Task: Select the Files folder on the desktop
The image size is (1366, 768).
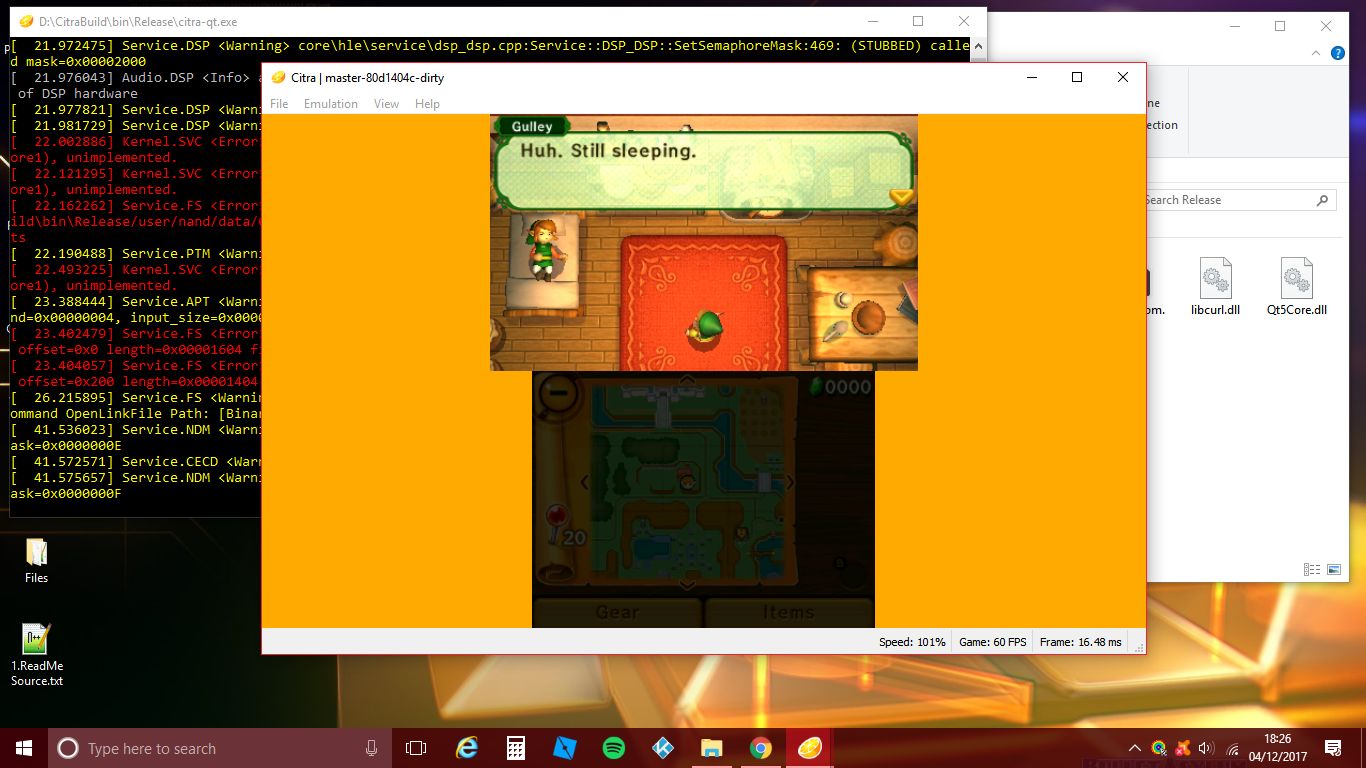Action: [x=37, y=560]
